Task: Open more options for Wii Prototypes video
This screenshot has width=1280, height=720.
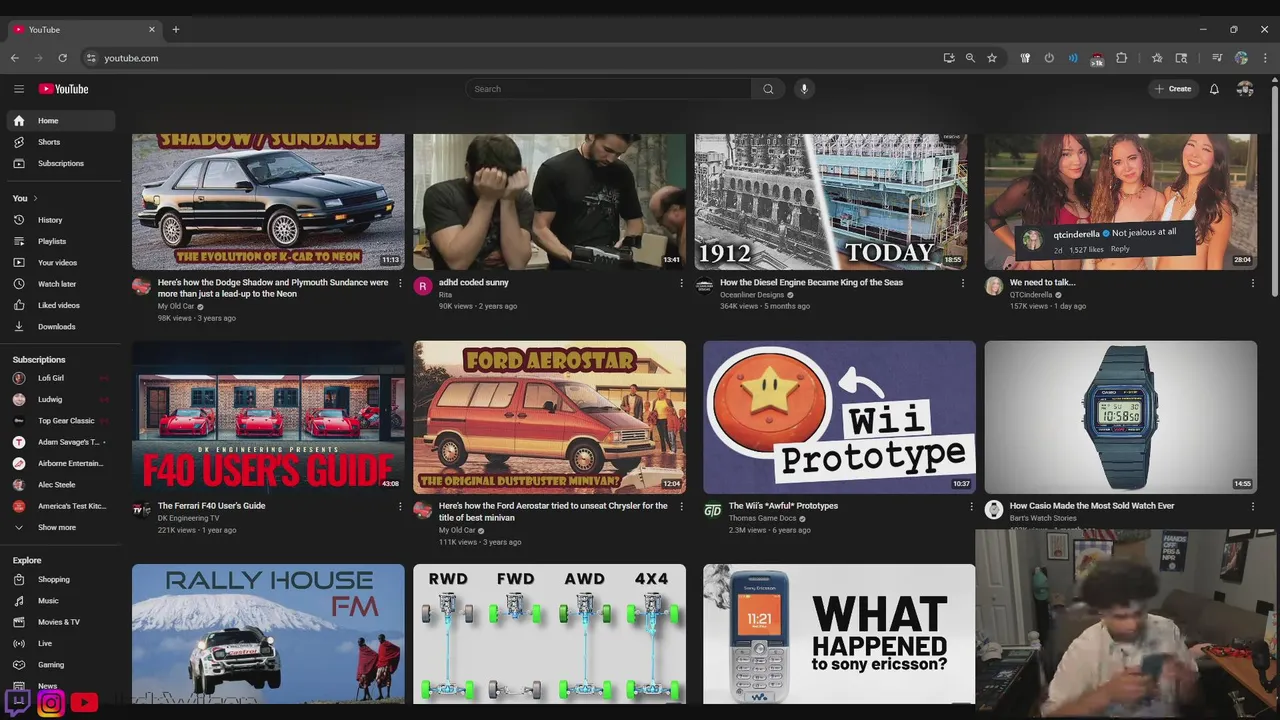Action: tap(971, 506)
